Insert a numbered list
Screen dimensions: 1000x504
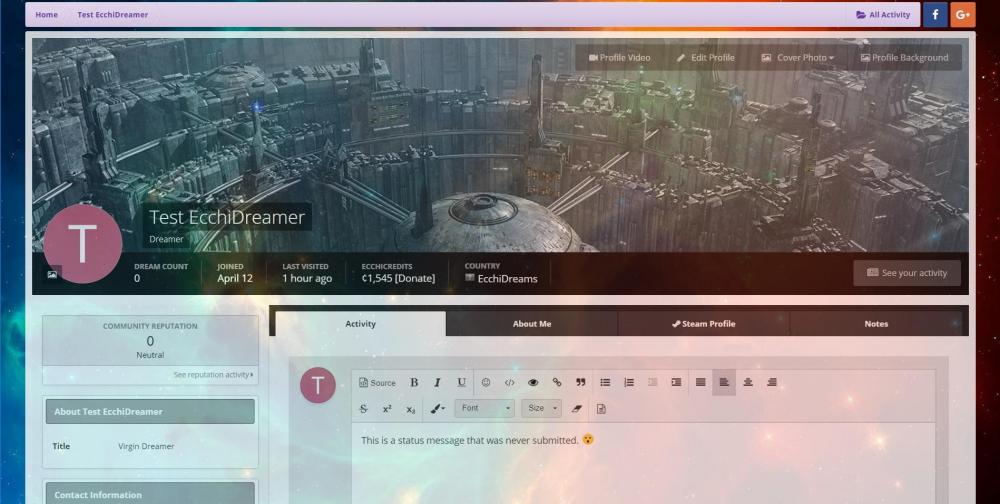coord(629,383)
